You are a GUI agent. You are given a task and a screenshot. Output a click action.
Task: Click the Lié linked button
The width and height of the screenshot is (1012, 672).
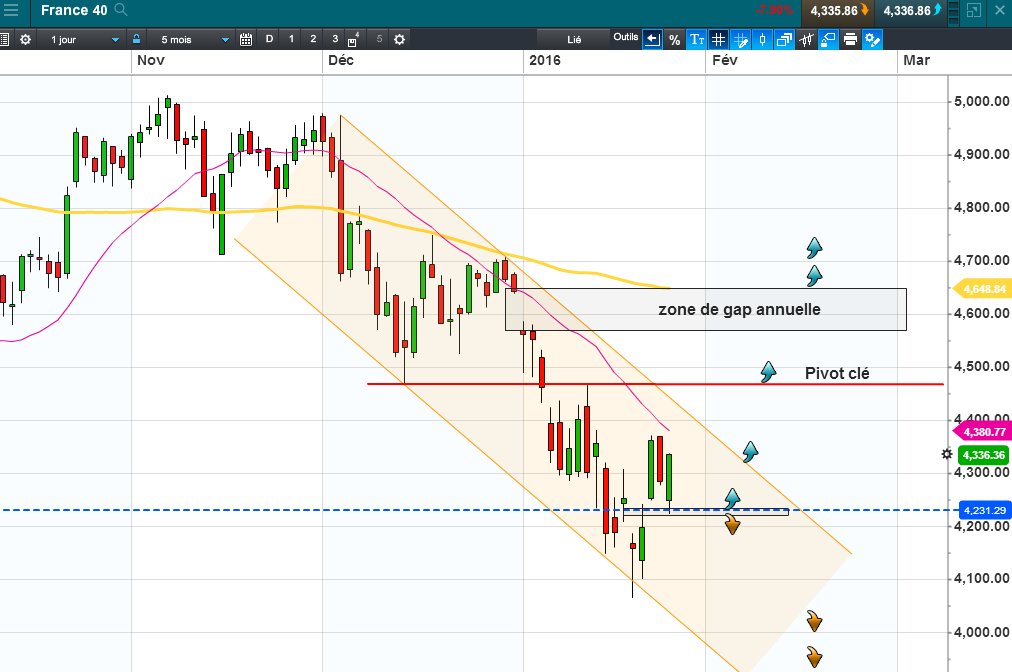click(573, 39)
